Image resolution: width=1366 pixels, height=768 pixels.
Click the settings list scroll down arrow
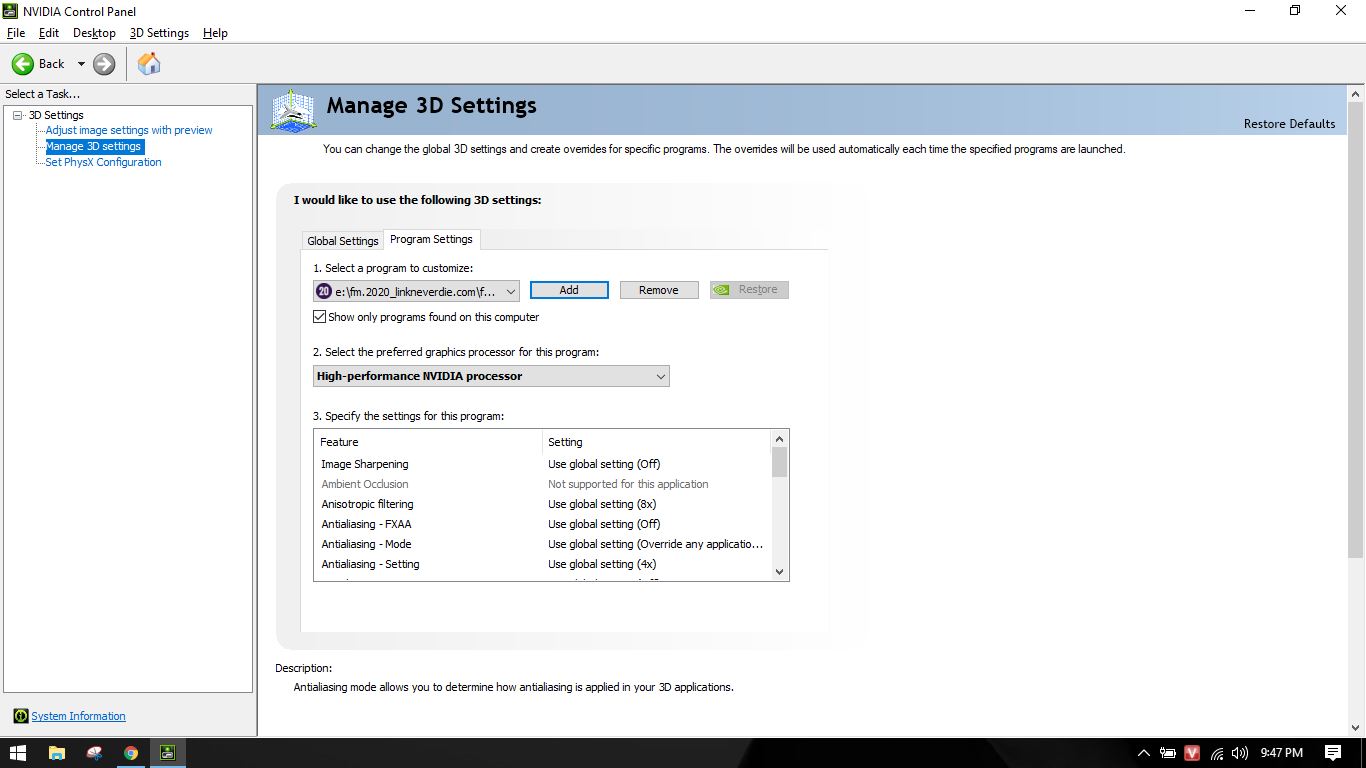[x=779, y=572]
